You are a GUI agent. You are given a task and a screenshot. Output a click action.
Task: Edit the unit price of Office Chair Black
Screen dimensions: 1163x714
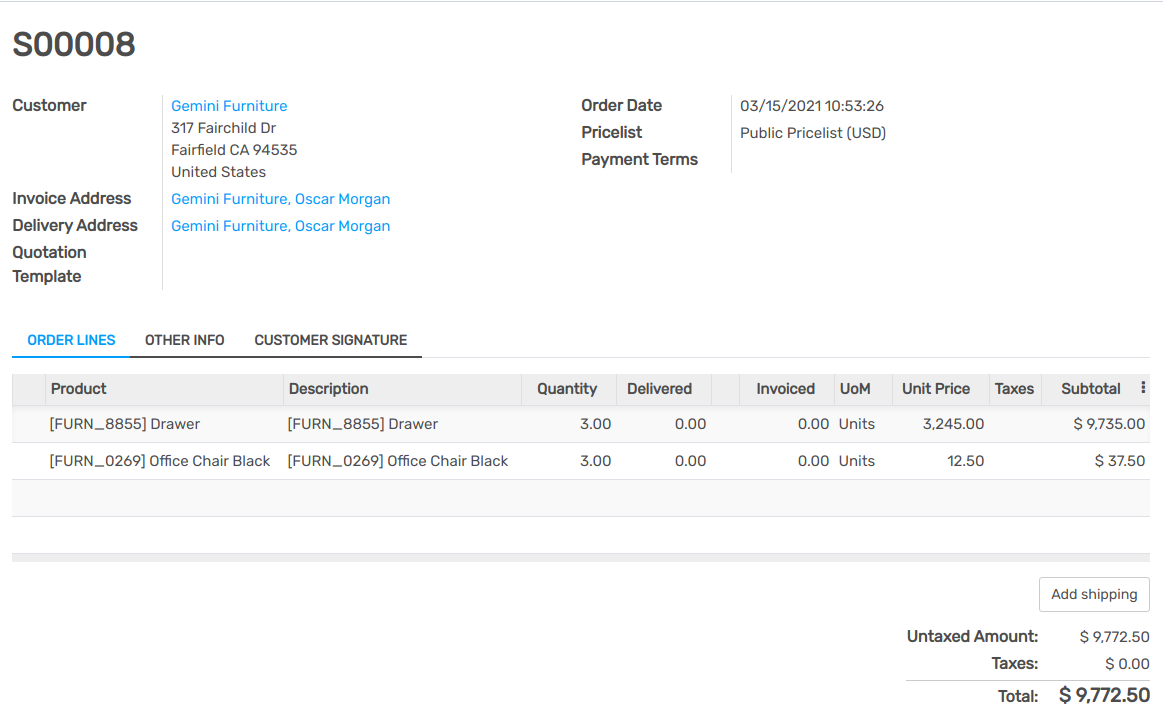950,461
